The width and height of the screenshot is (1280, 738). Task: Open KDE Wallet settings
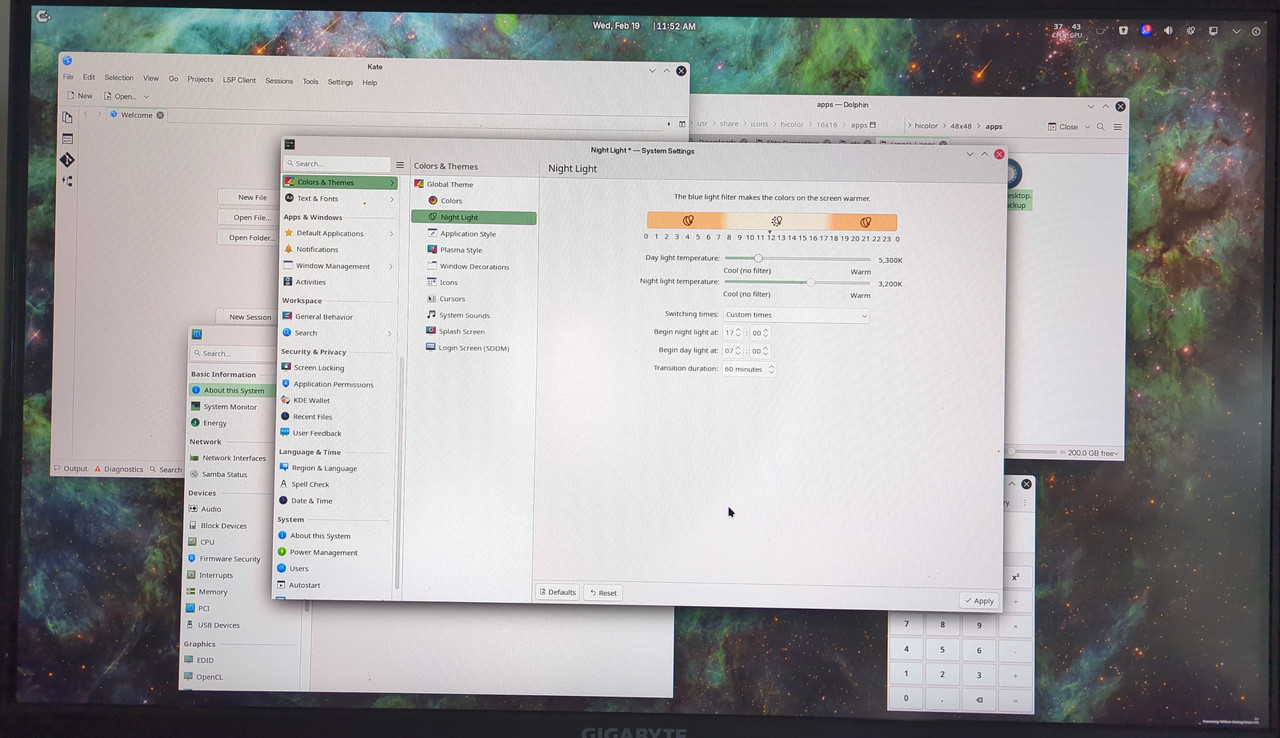coord(338,400)
